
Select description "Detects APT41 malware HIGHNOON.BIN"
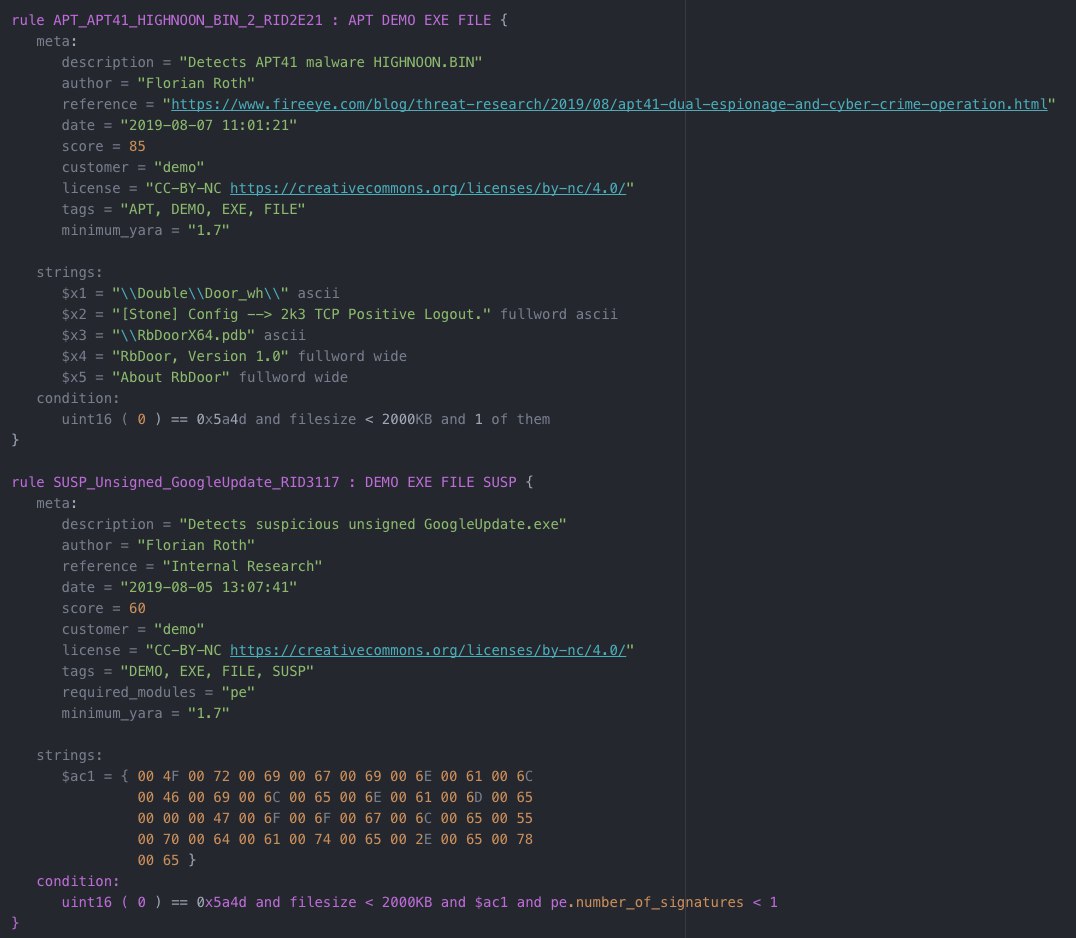[331, 62]
